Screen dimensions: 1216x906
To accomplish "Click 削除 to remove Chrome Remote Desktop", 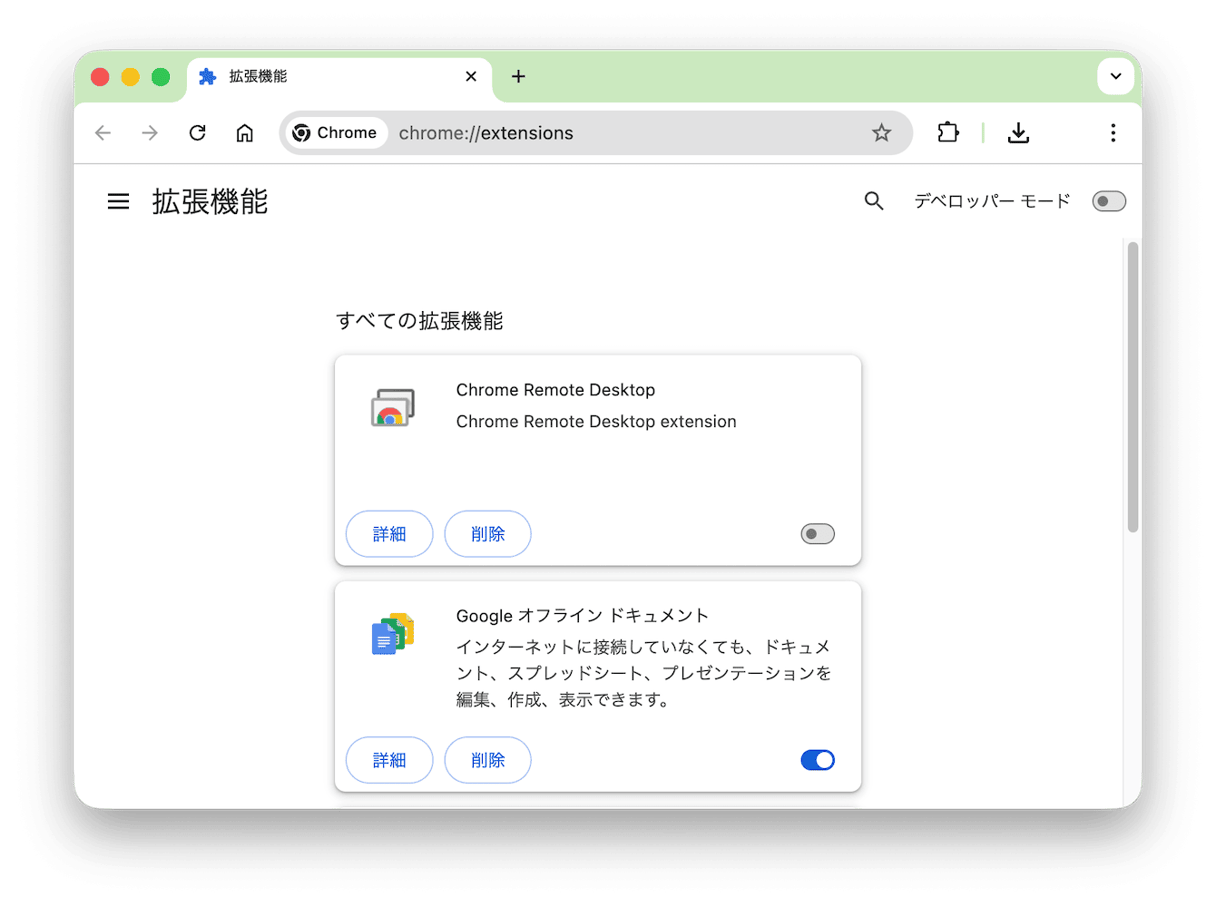I will click(487, 533).
